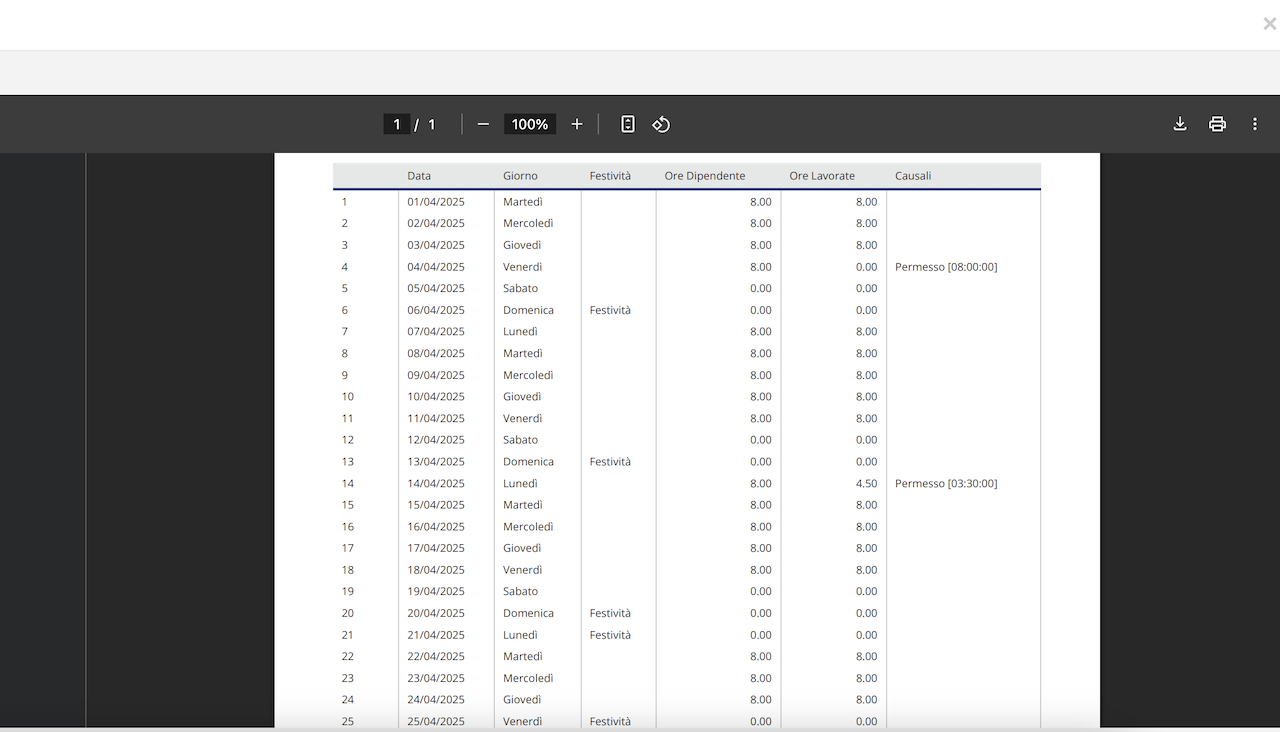Click the date 14/04/2025
Screen dimensions: 1280x732
coord(436,484)
